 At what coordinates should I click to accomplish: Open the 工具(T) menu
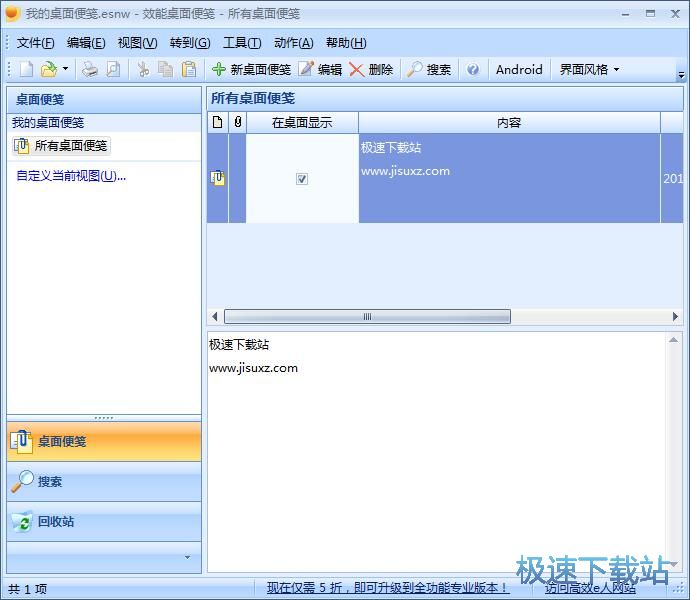(241, 42)
